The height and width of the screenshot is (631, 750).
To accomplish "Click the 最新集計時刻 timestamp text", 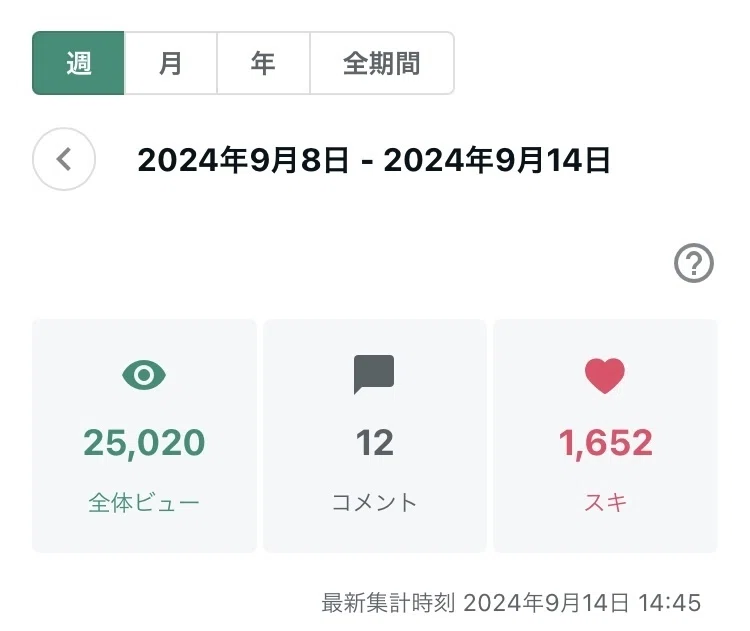I will pos(511,603).
